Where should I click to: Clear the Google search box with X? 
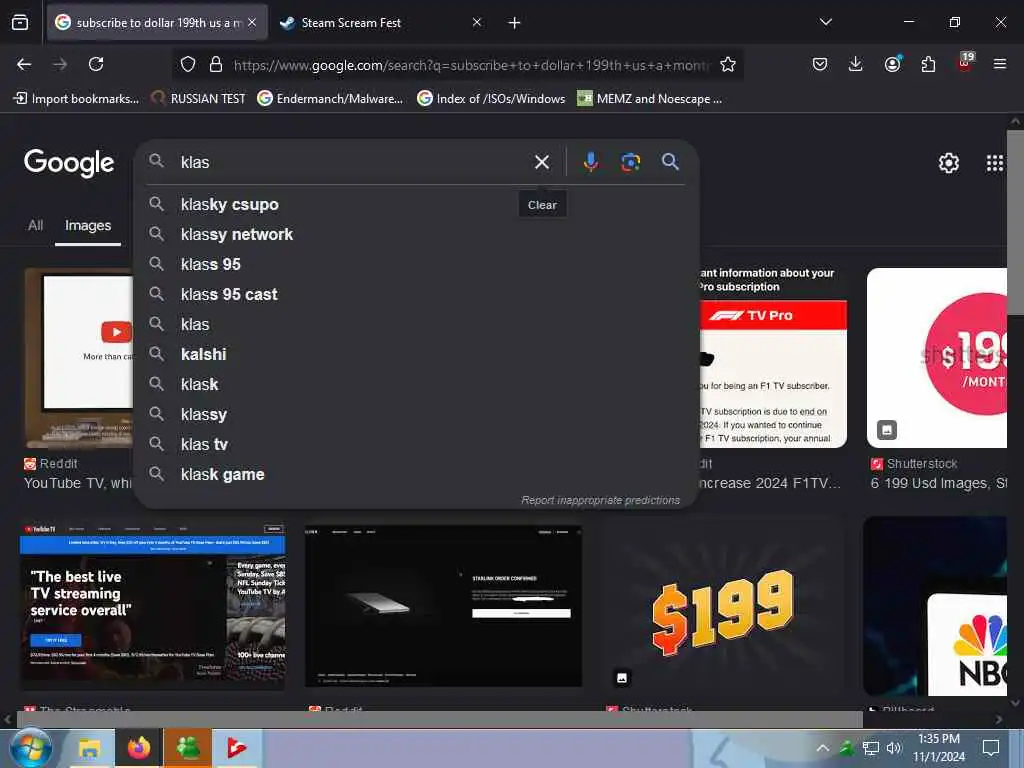[541, 162]
